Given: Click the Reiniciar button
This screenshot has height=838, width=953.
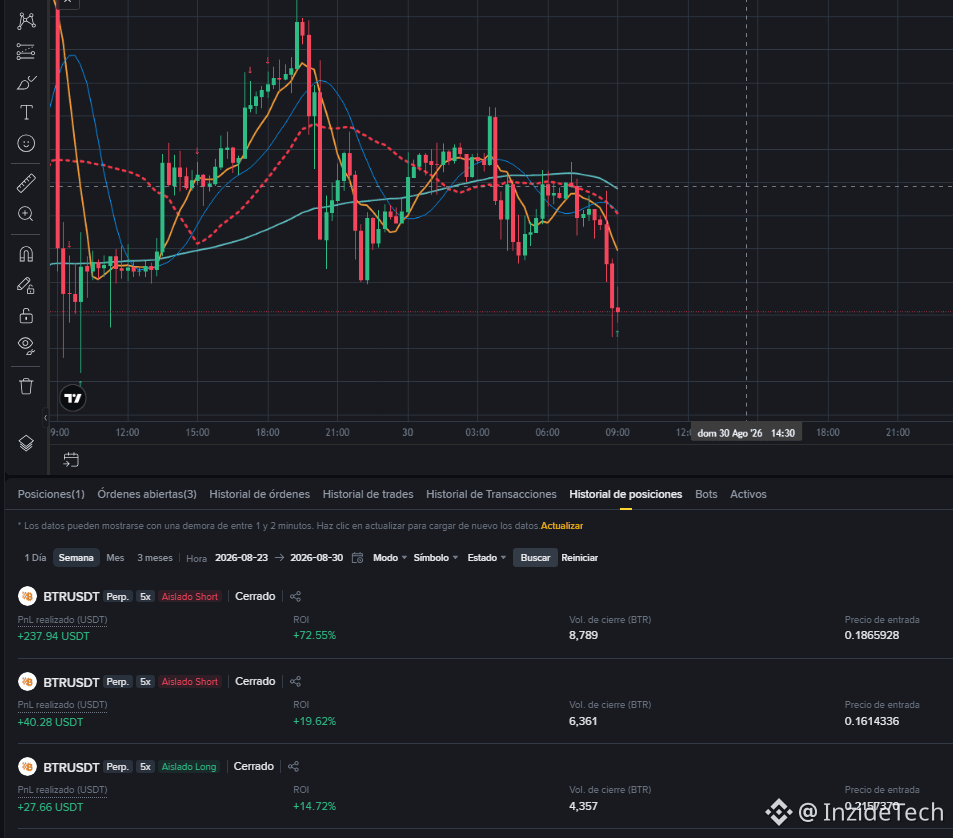Looking at the screenshot, I should coord(579,557).
